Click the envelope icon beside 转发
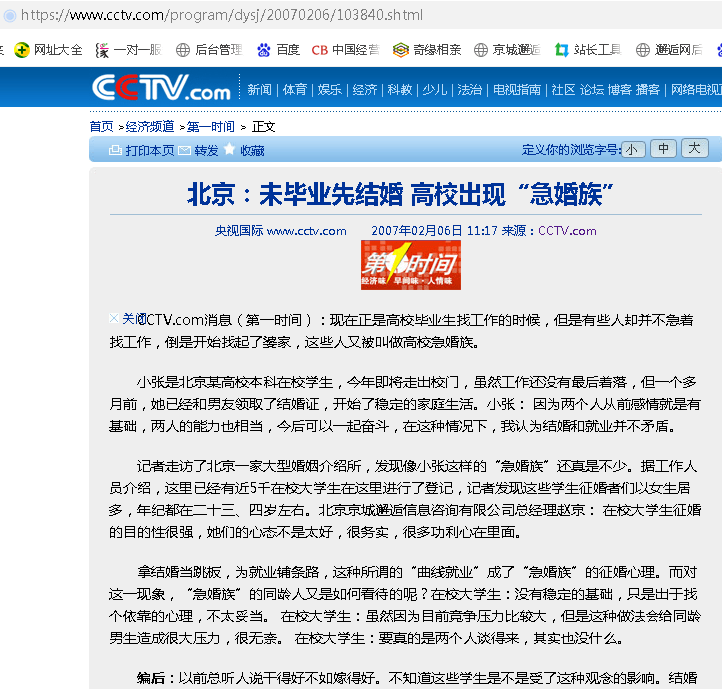Viewport: 722px width, 689px height. [185, 150]
